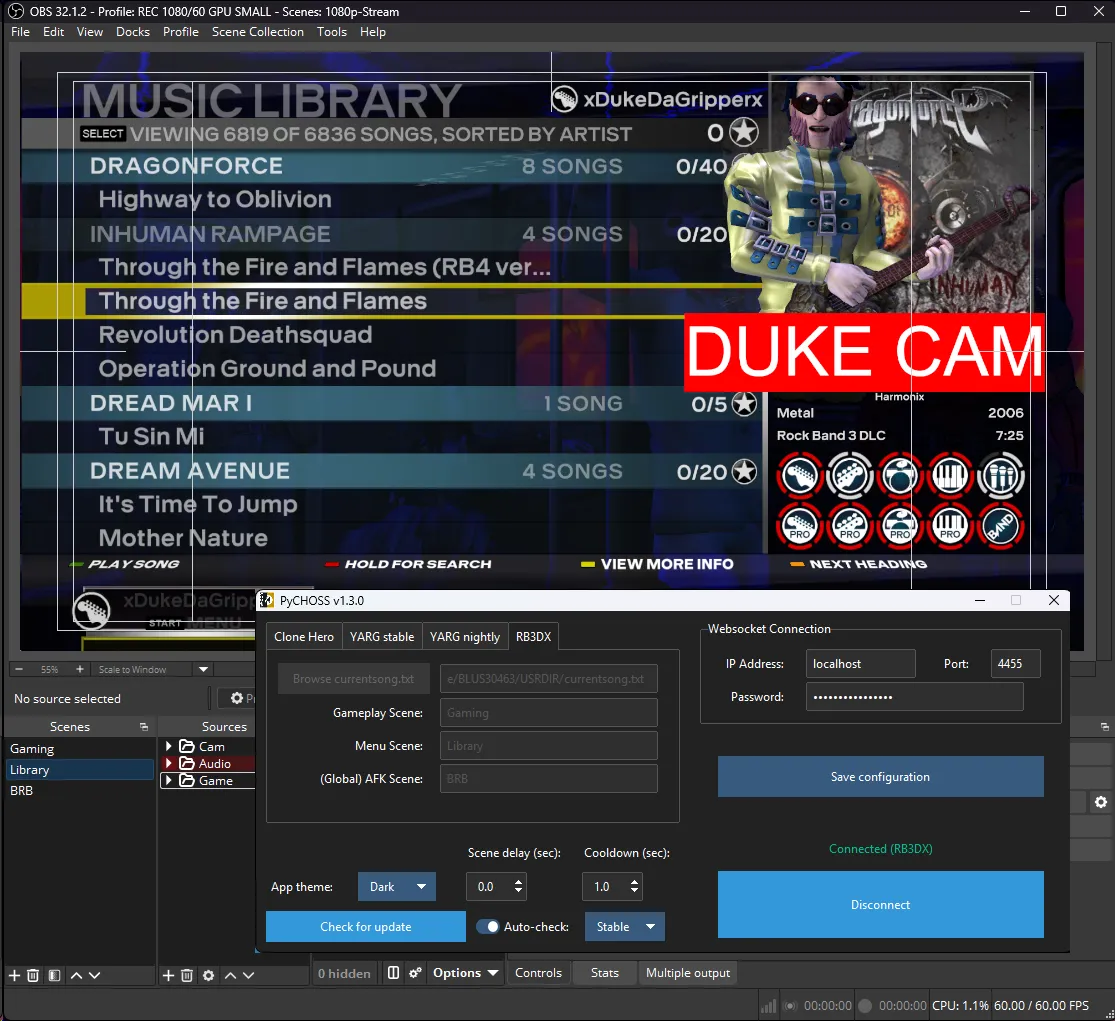Switch to the Multiple output tab
Image resolution: width=1115 pixels, height=1021 pixels.
[x=688, y=973]
